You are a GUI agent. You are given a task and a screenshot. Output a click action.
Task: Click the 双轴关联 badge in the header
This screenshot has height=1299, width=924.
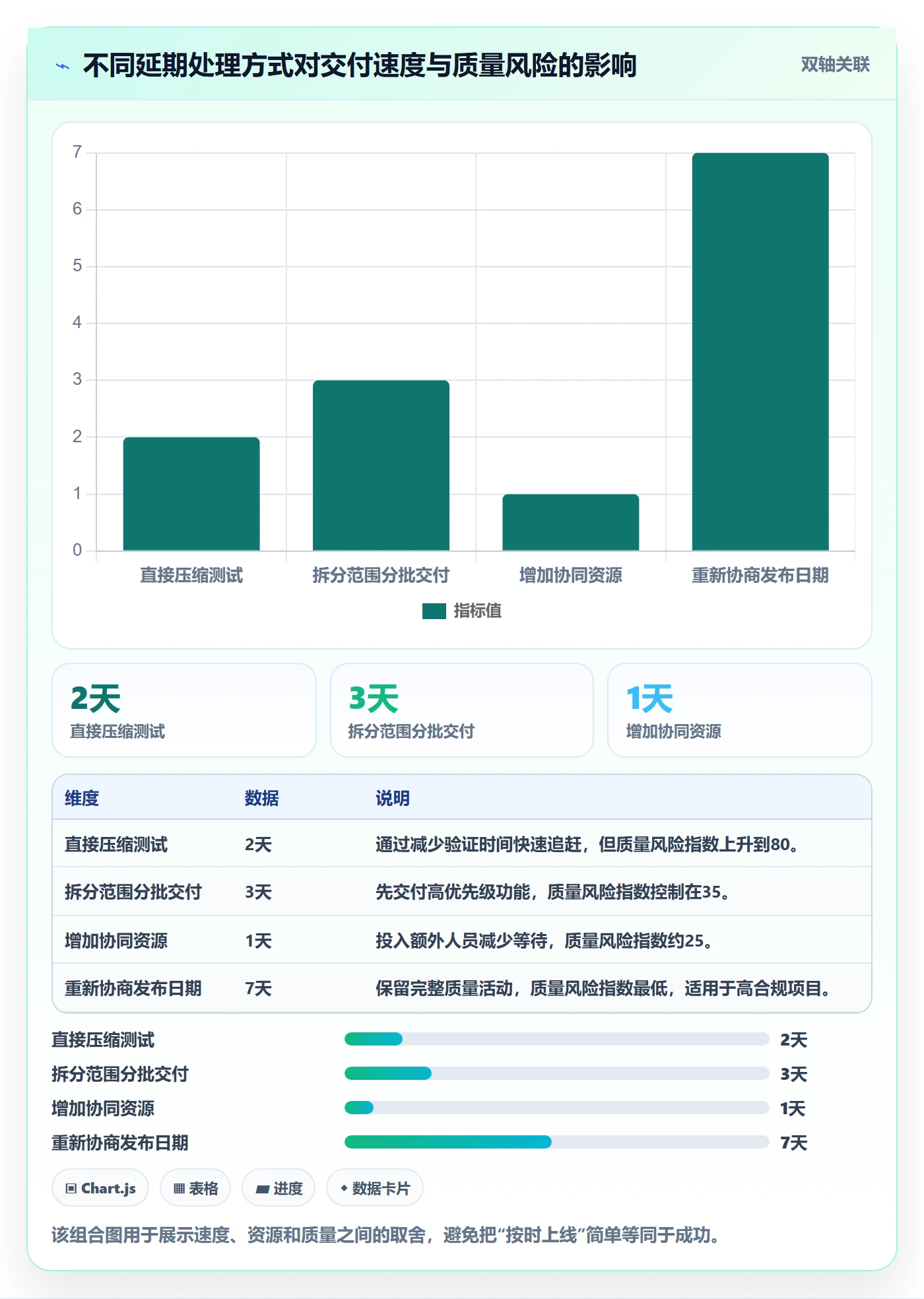[x=835, y=65]
